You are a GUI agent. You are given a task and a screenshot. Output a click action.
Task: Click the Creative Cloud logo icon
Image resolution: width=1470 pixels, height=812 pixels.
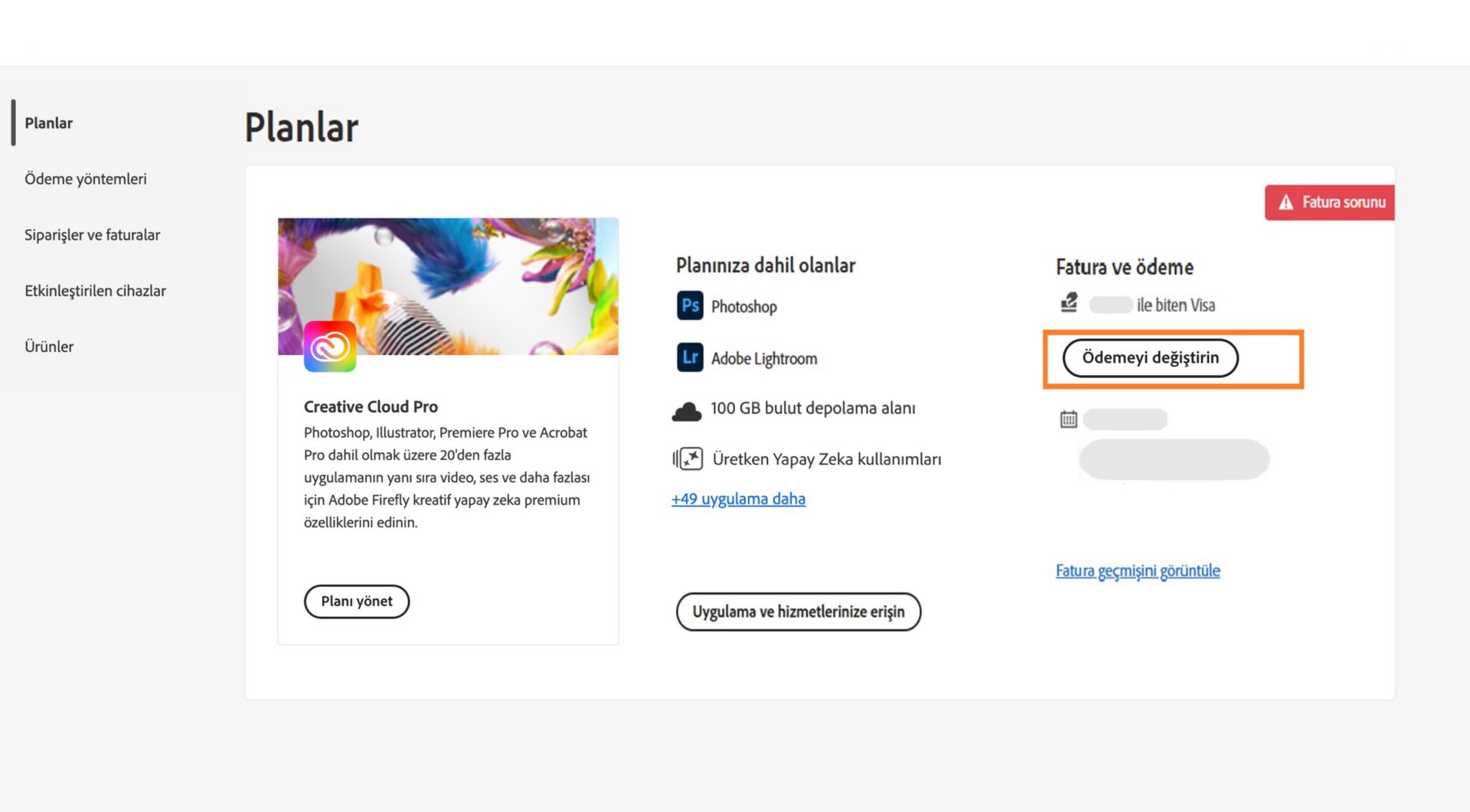tap(330, 347)
